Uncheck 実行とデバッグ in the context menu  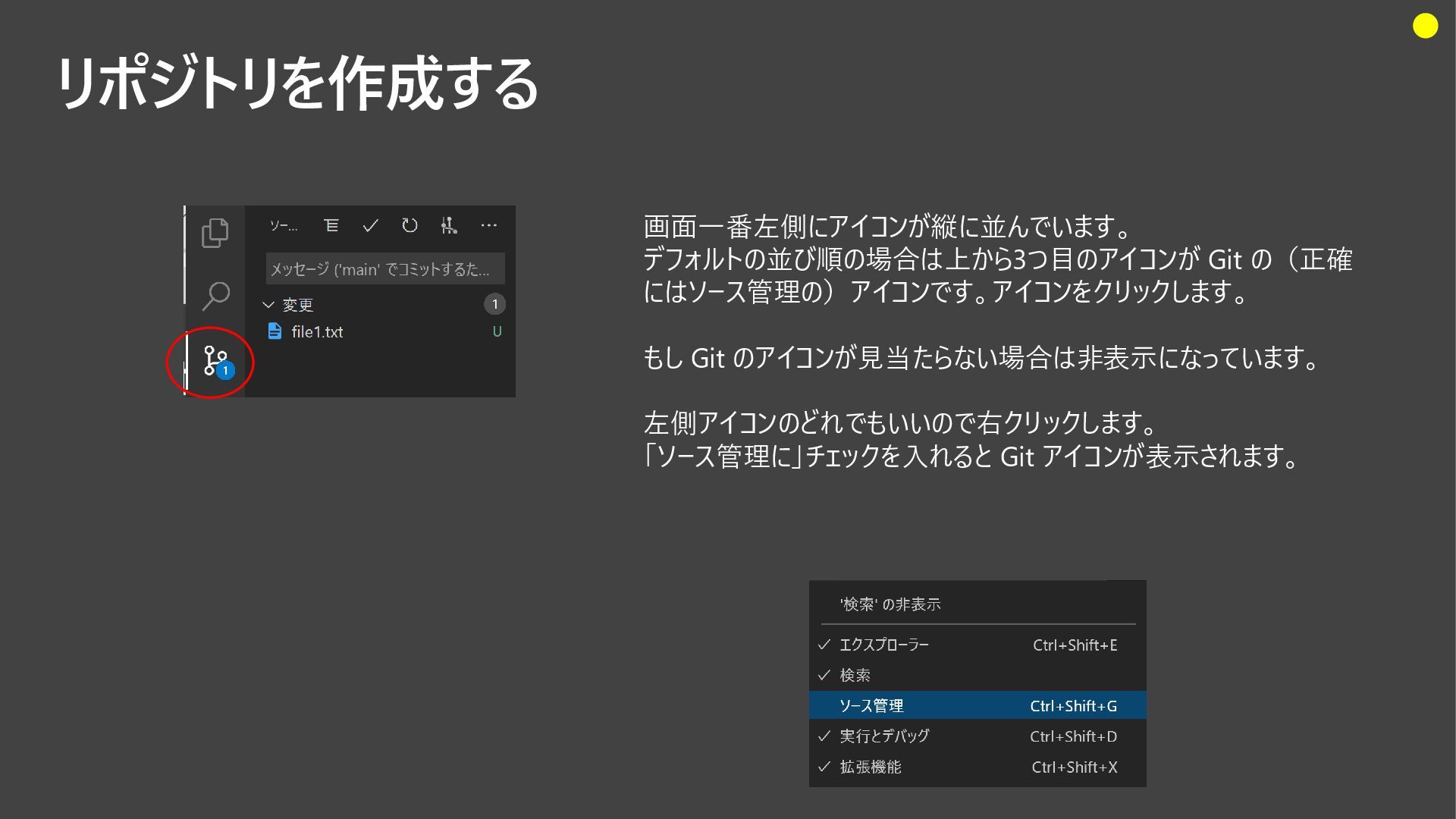point(883,736)
